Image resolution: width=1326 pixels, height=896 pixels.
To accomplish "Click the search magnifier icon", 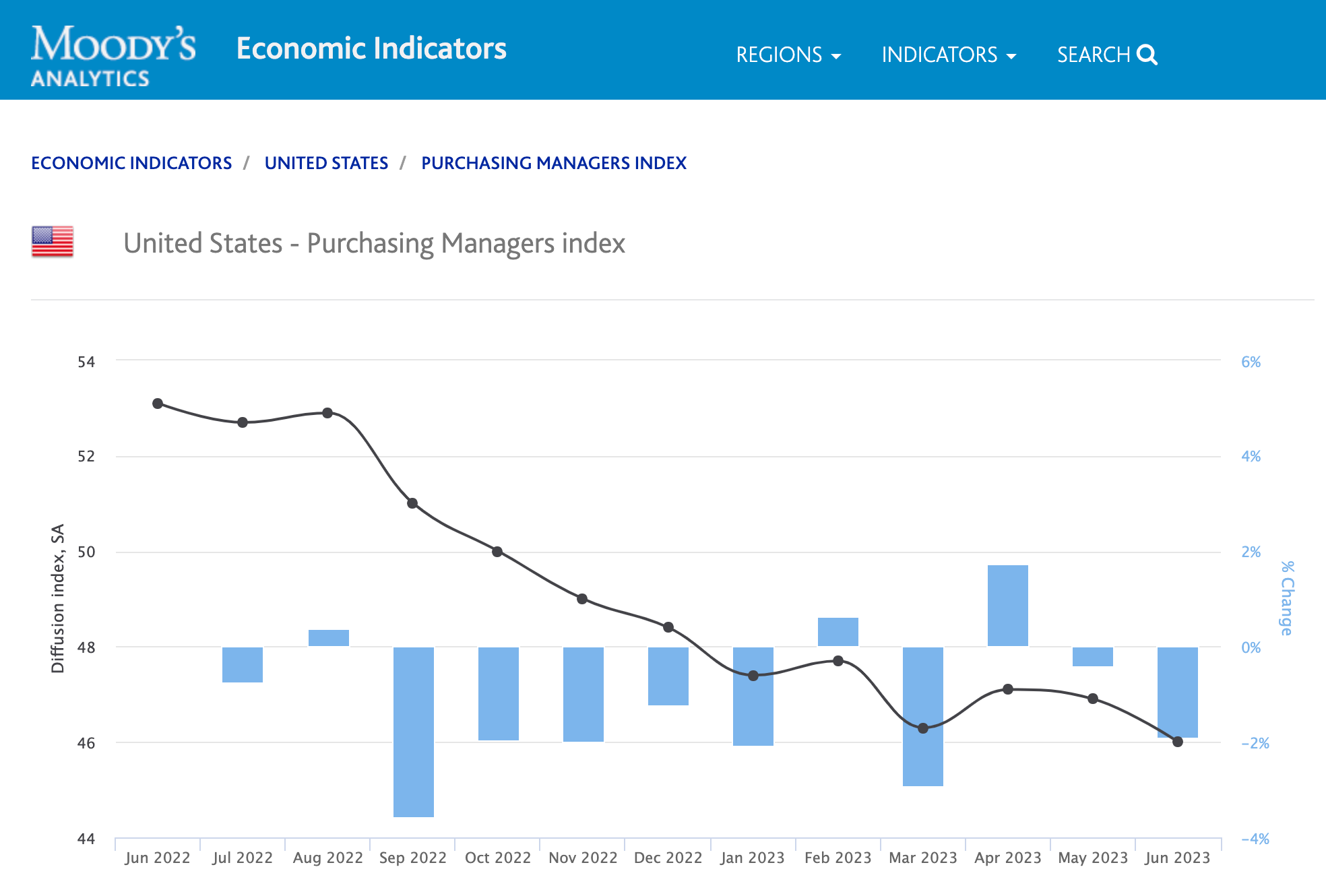I will pos(1147,55).
